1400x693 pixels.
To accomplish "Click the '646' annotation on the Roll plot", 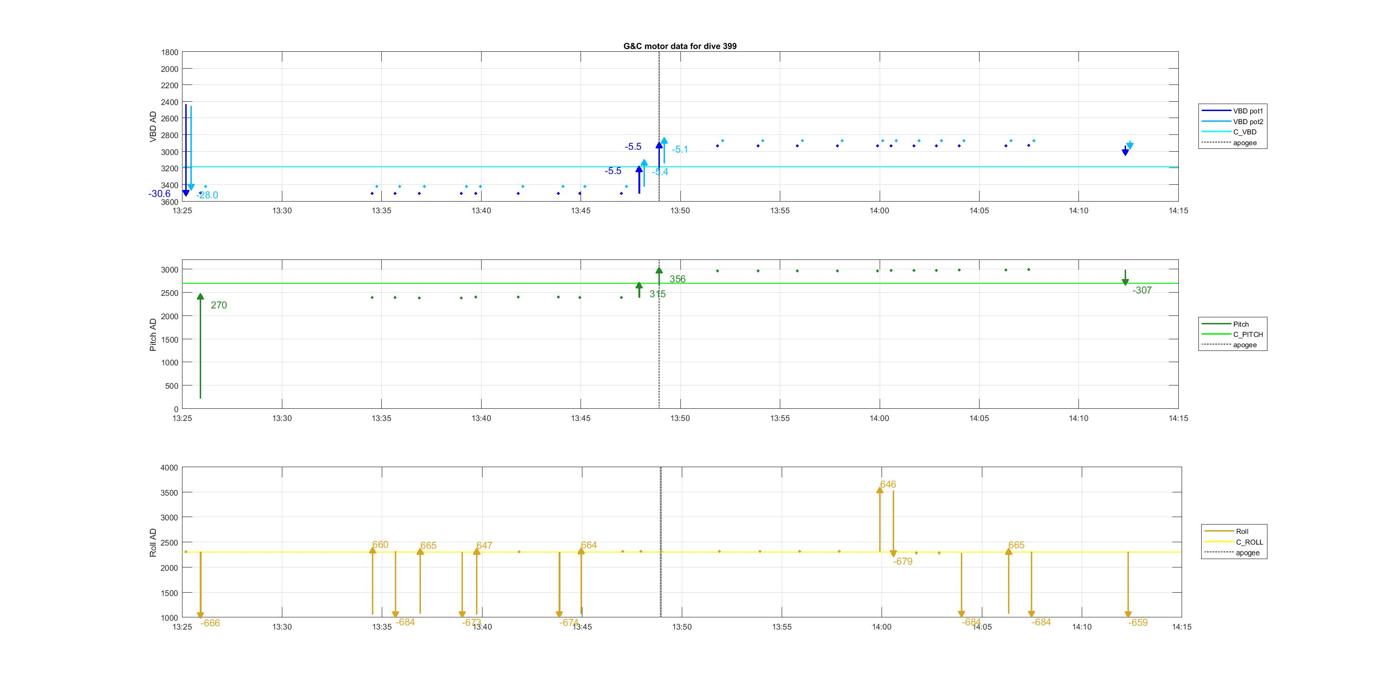I will 888,484.
